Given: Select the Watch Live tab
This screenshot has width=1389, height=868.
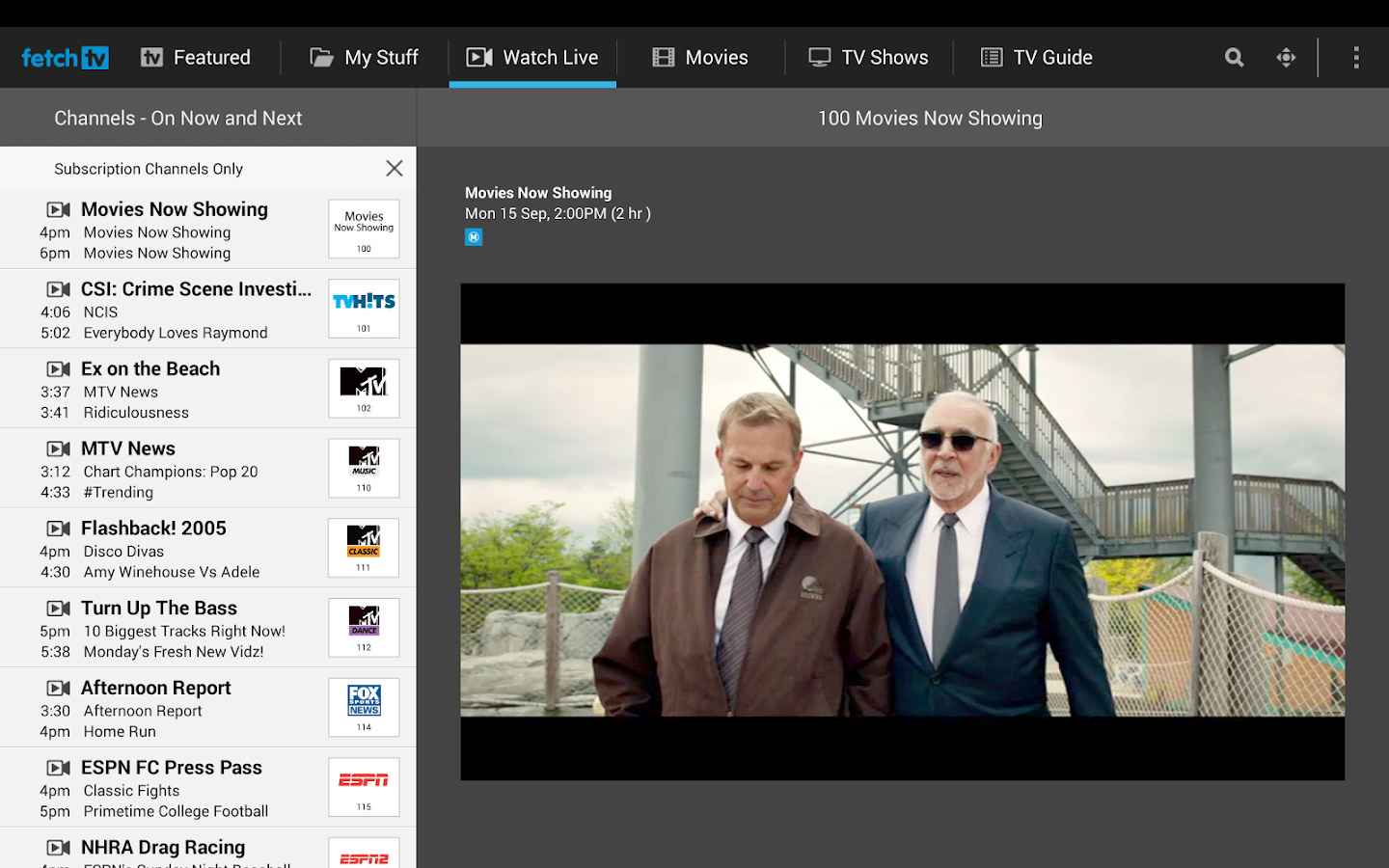Looking at the screenshot, I should [x=532, y=57].
